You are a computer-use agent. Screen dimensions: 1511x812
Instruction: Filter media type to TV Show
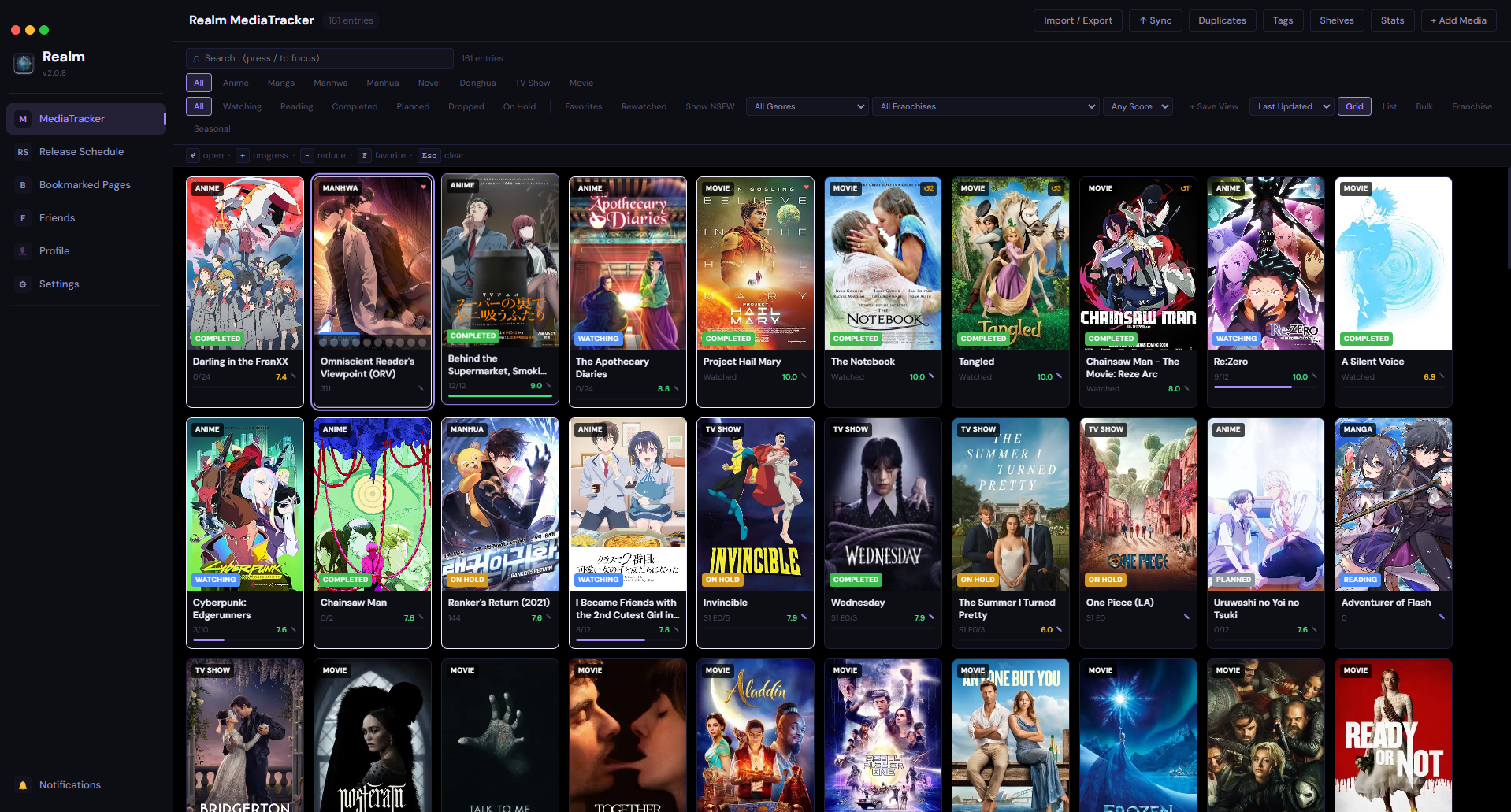533,83
